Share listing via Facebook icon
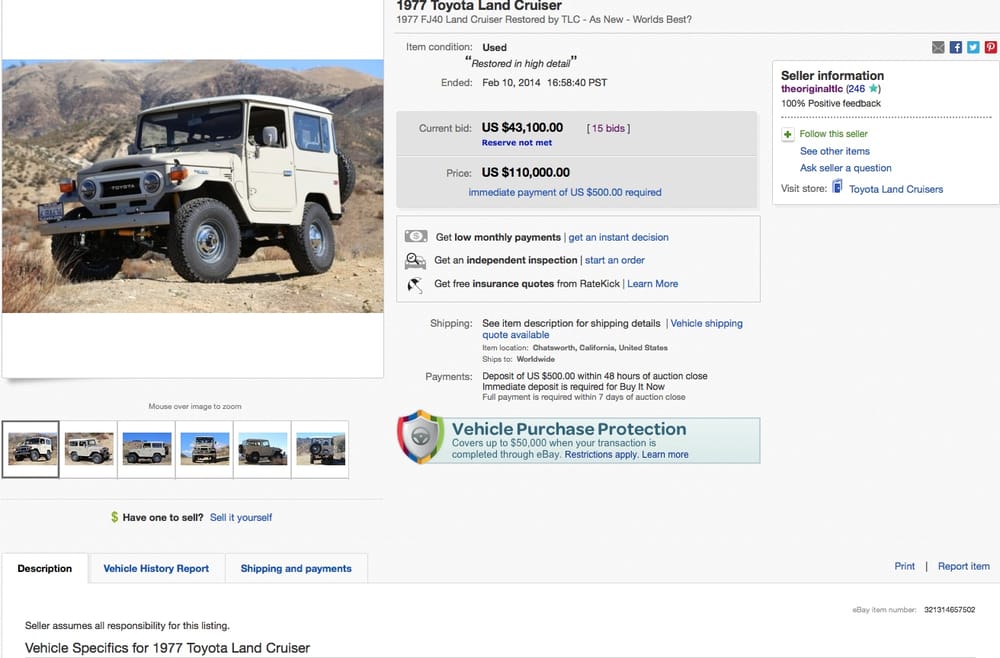This screenshot has height=658, width=1000. pyautogui.click(x=955, y=47)
